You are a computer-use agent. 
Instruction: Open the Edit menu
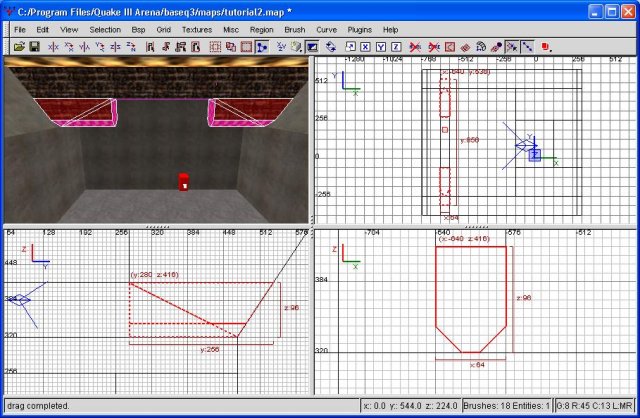[42, 30]
